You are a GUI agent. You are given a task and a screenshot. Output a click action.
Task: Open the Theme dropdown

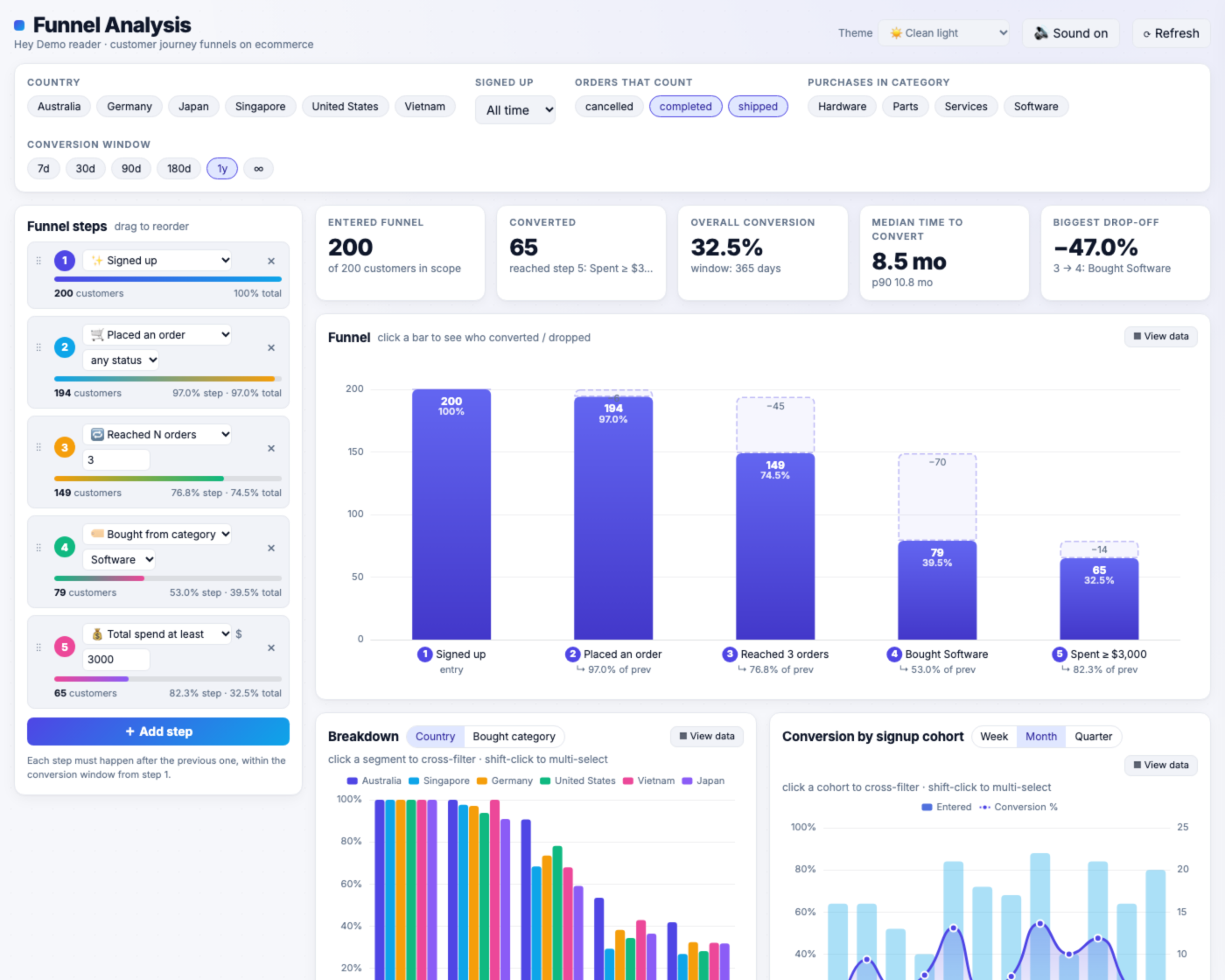tap(945, 33)
